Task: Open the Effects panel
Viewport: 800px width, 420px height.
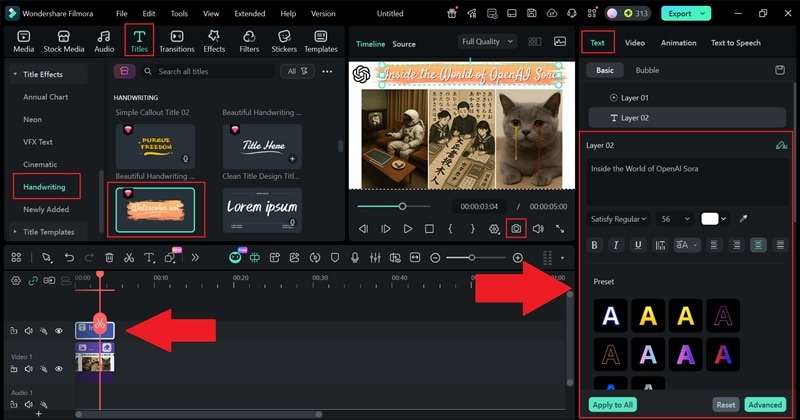Action: tap(214, 41)
